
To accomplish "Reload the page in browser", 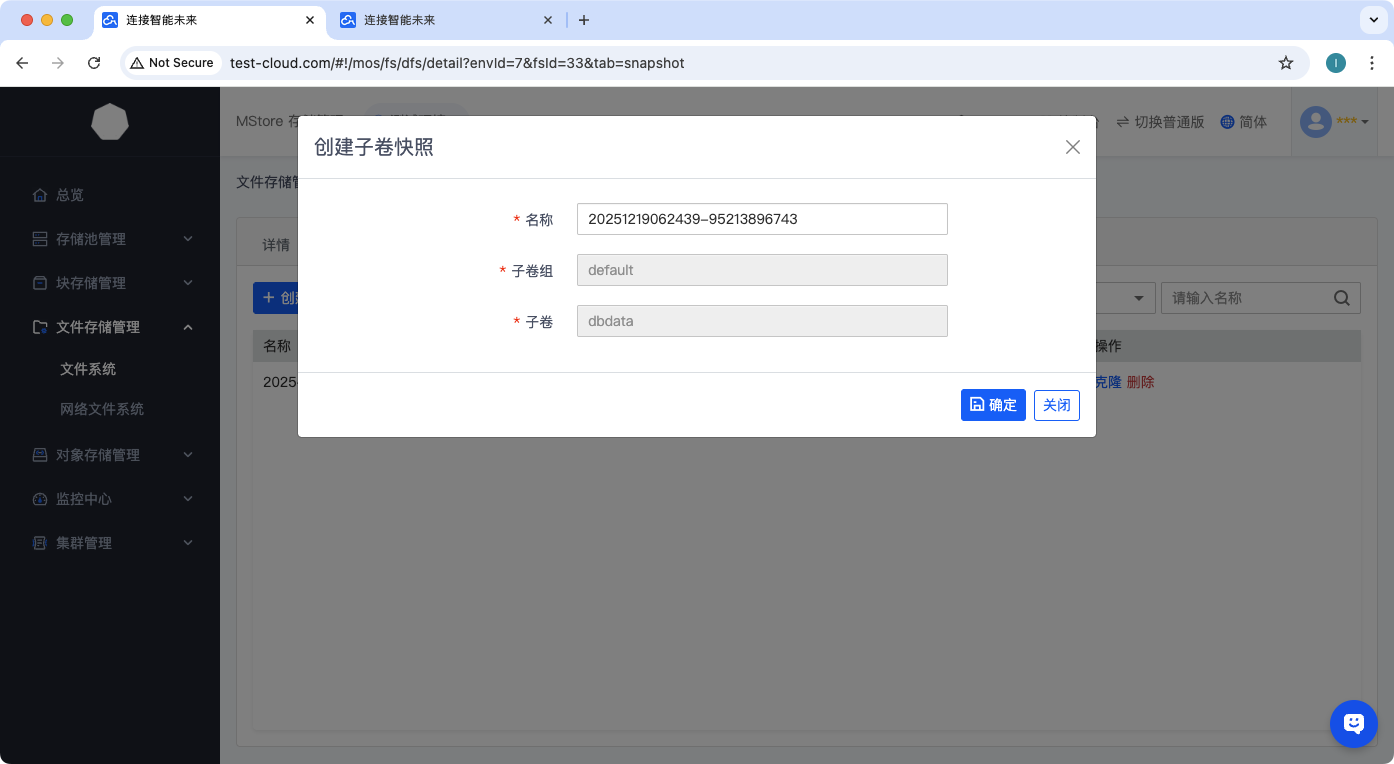I will (x=94, y=63).
